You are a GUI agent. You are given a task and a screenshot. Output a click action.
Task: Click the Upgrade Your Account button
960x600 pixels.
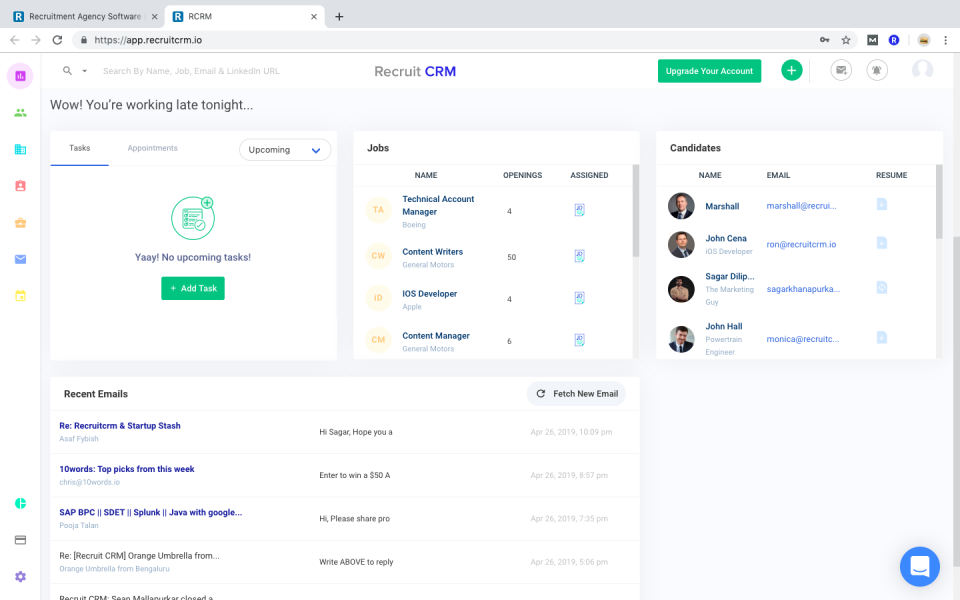(x=709, y=71)
